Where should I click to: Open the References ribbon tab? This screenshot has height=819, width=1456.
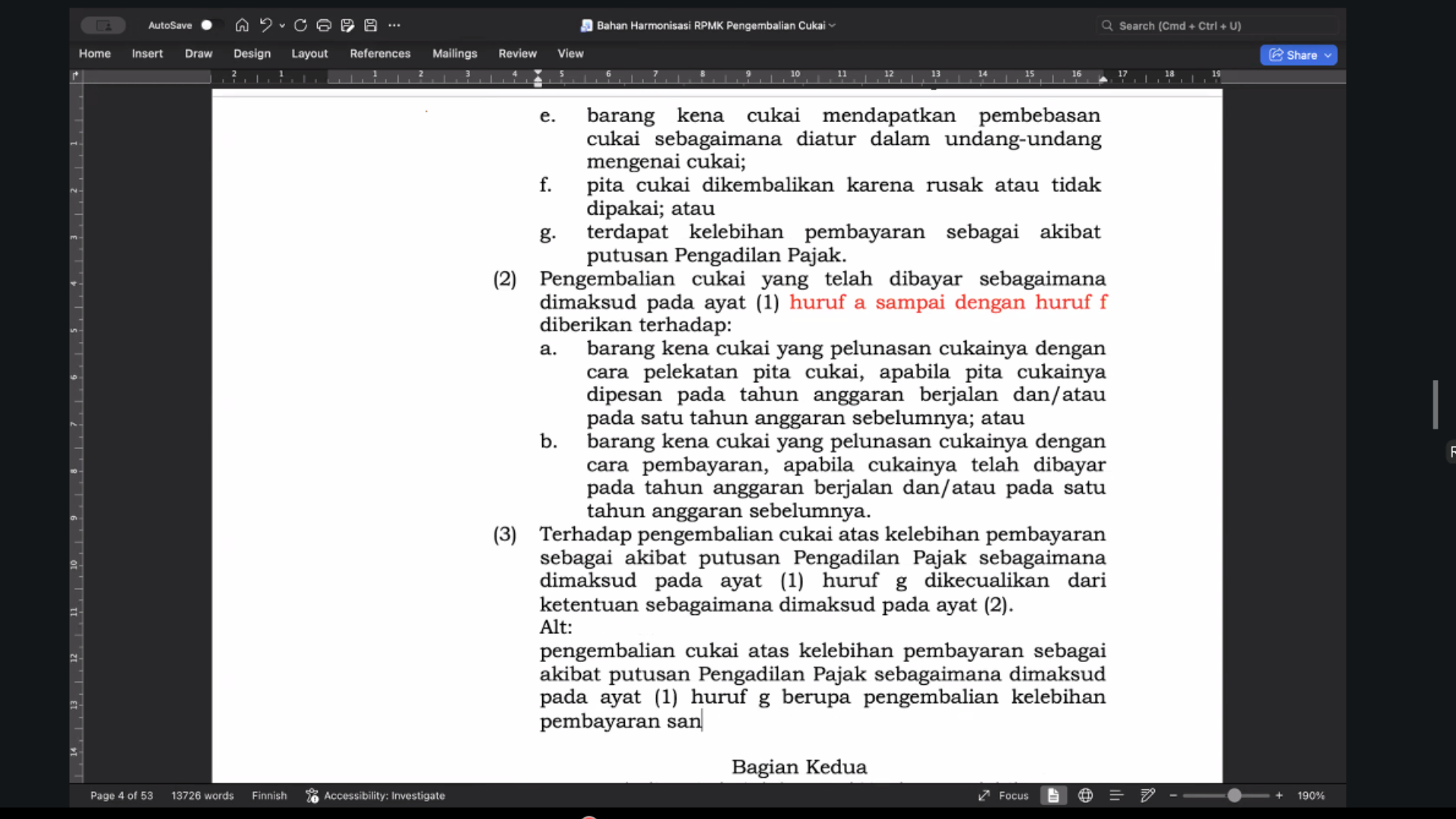tap(380, 53)
